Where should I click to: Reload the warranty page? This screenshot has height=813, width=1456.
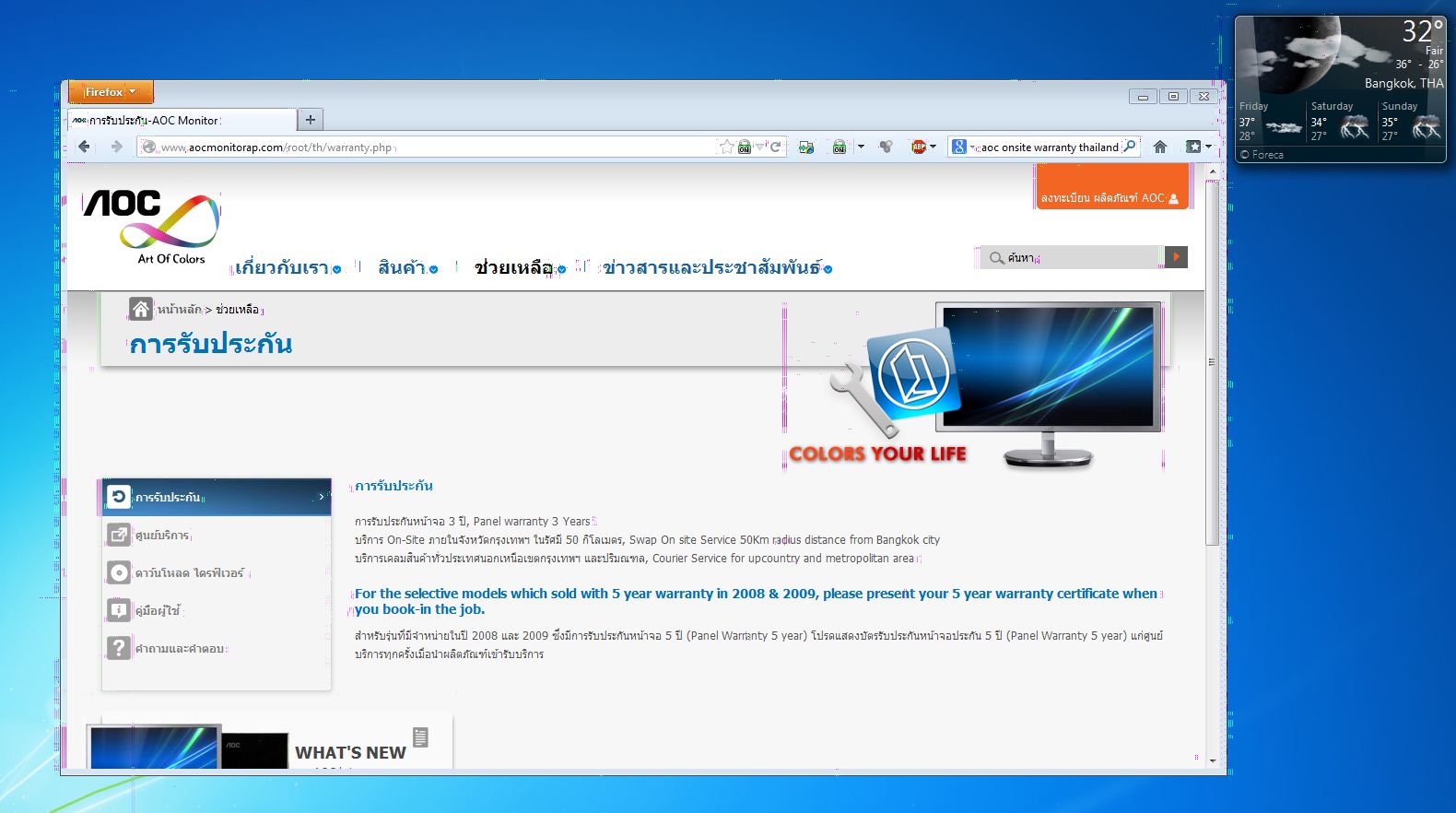[776, 147]
